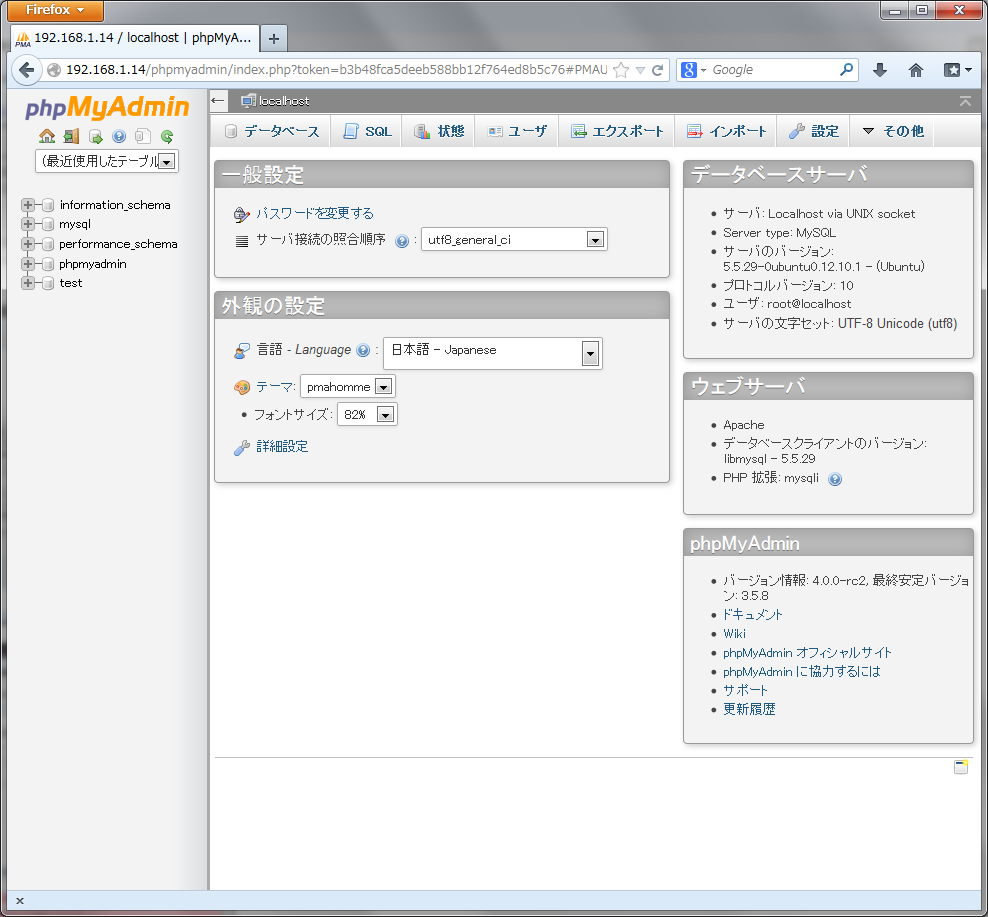Open the ドキュメント link
This screenshot has width=988, height=917.
(x=752, y=615)
